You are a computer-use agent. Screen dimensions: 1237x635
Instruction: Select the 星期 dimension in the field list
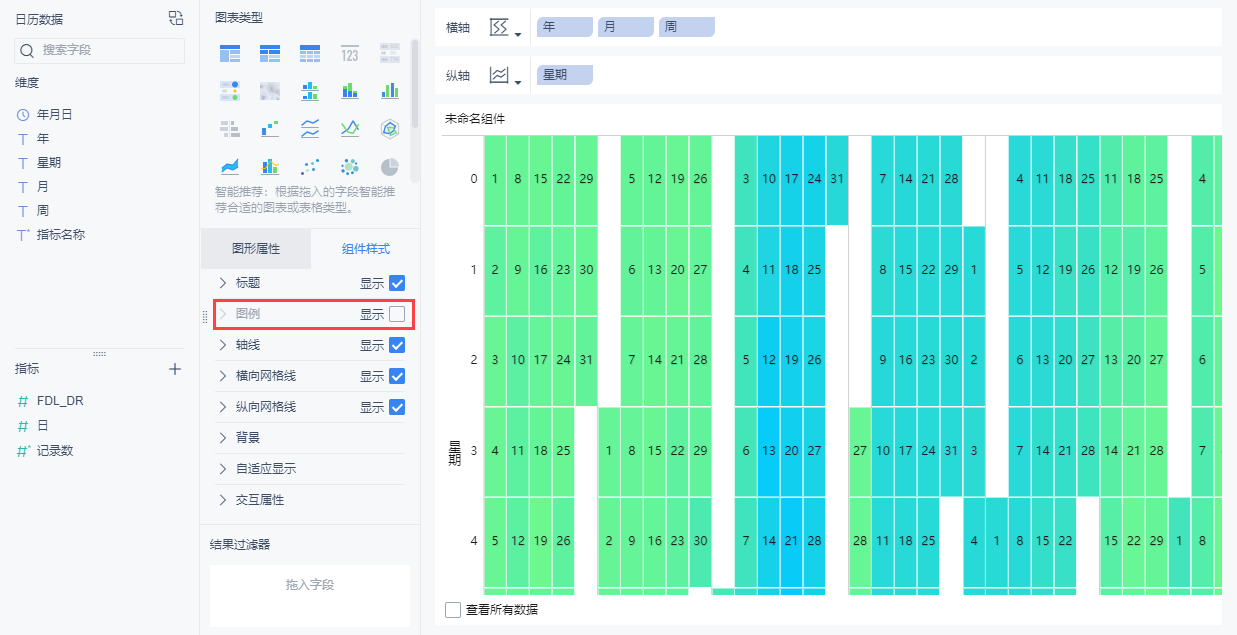pos(49,163)
